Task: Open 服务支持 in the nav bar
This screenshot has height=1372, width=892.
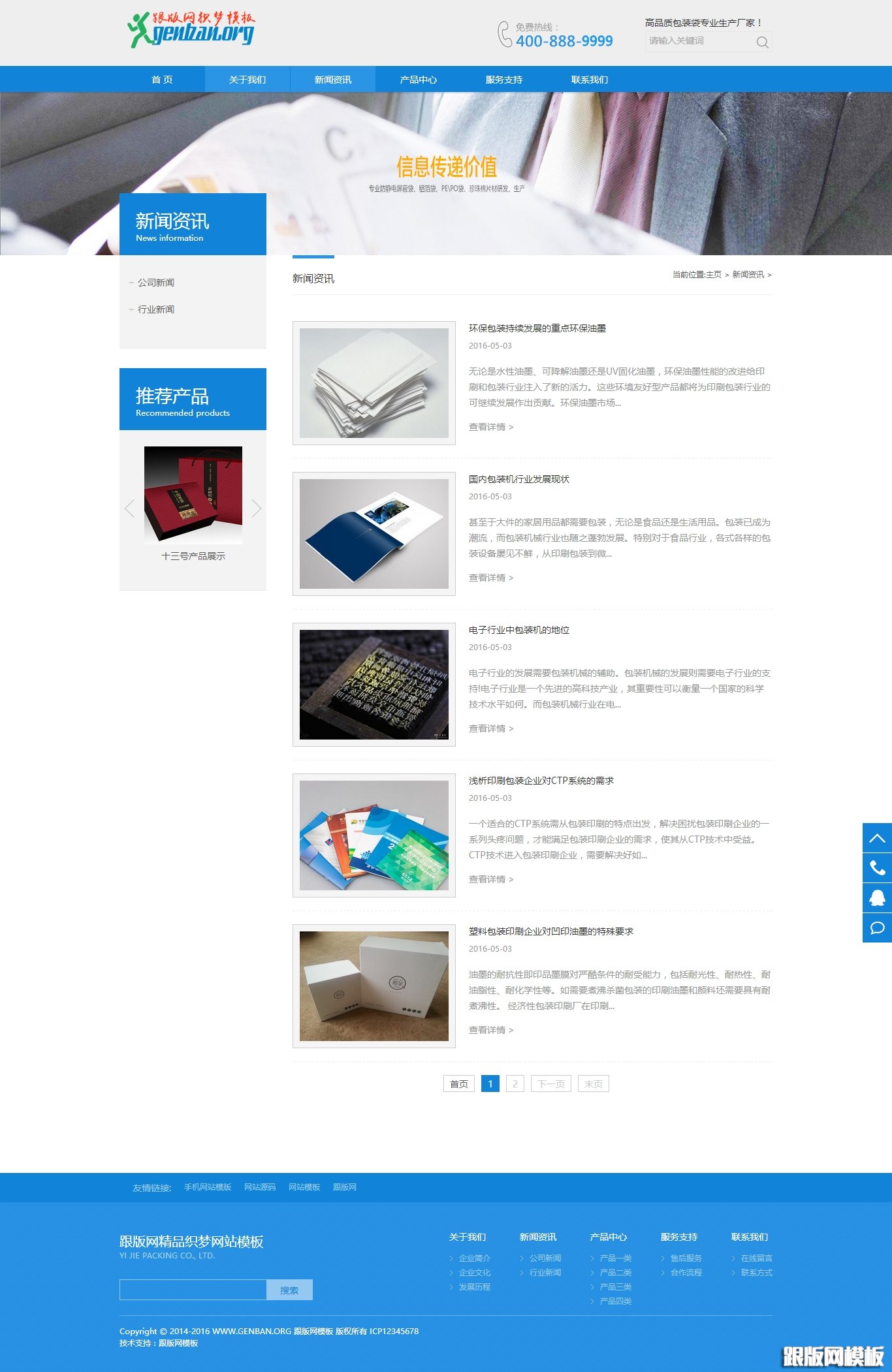Action: click(x=504, y=80)
